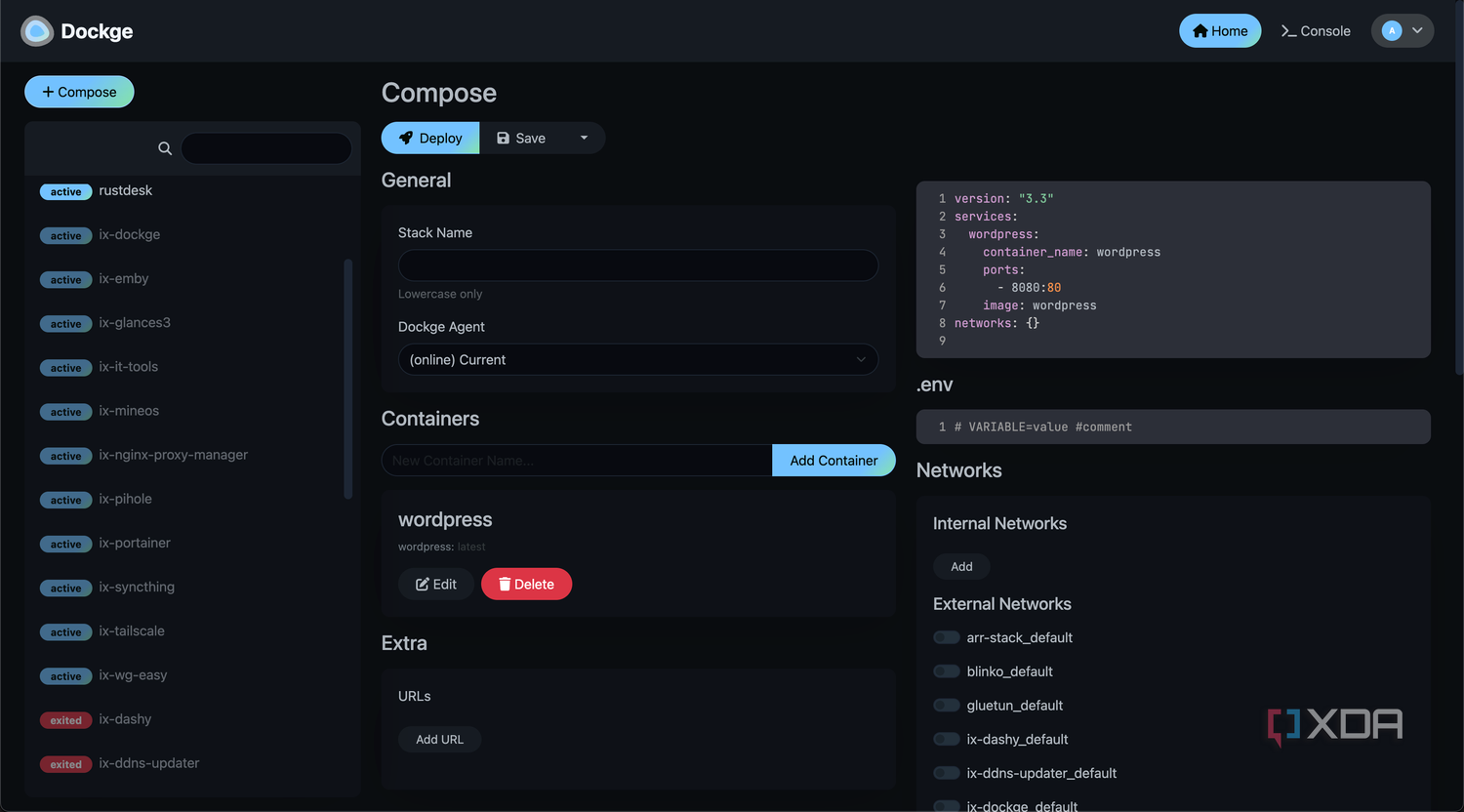Image resolution: width=1464 pixels, height=812 pixels.
Task: Focus the New Container Name field
Action: pos(577,461)
